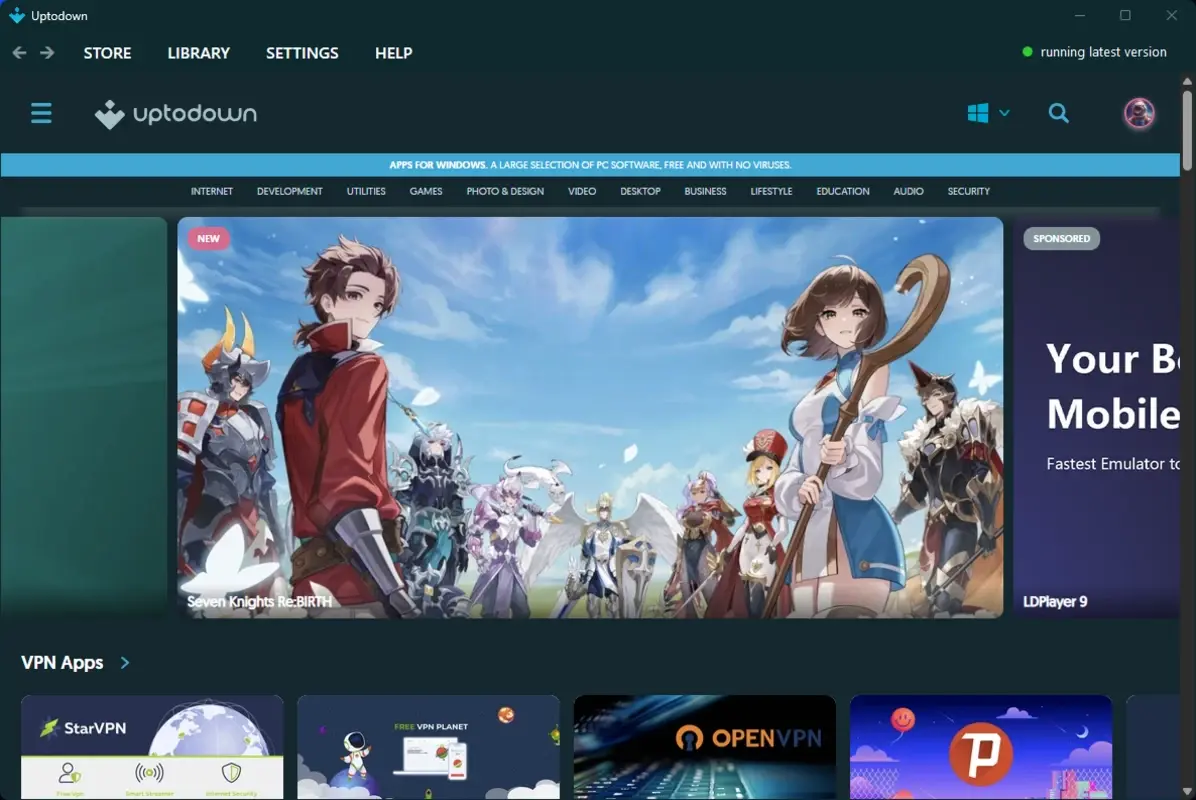Open the hamburger navigation menu
The width and height of the screenshot is (1196, 800).
(41, 113)
